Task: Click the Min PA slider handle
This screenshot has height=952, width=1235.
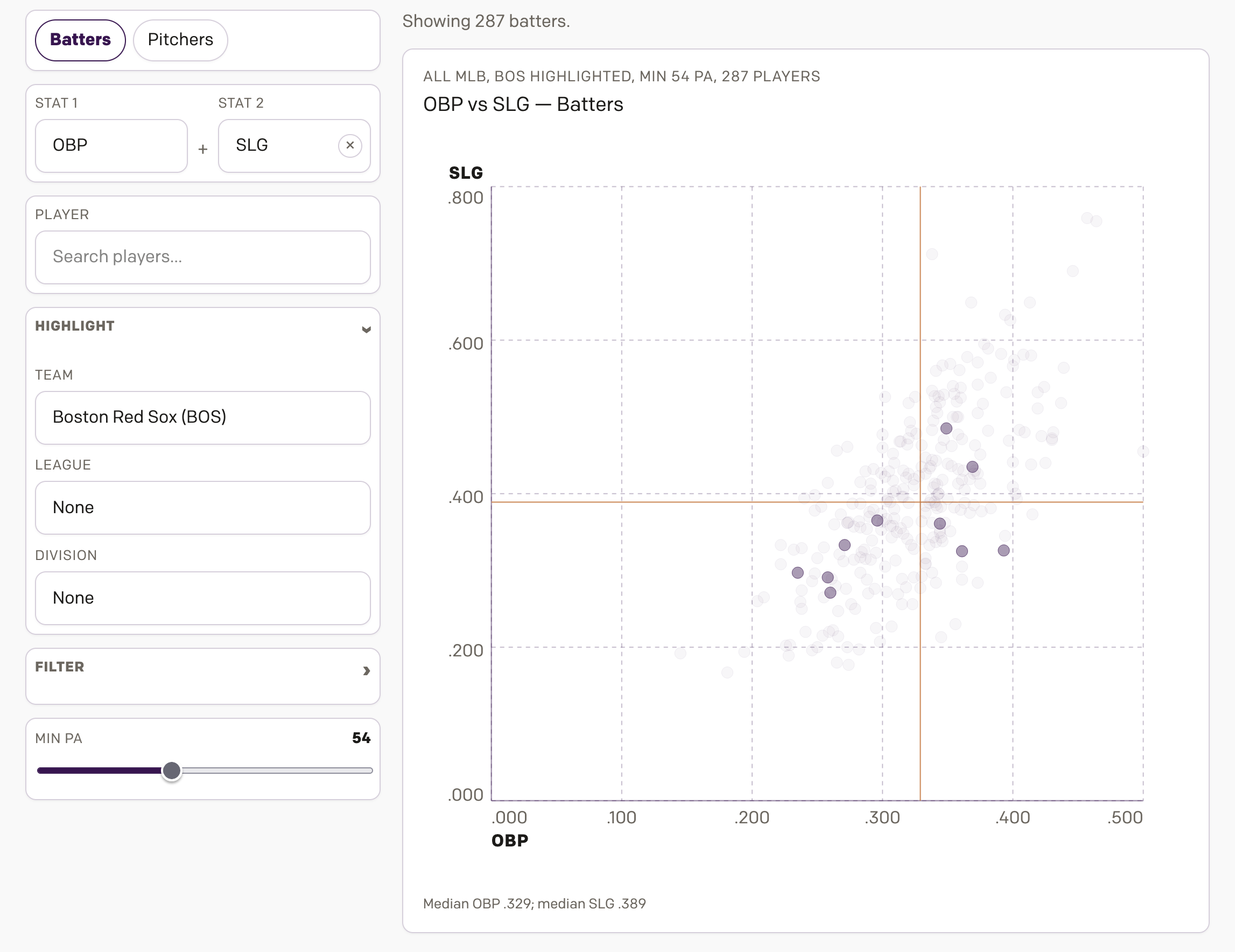Action: click(171, 771)
